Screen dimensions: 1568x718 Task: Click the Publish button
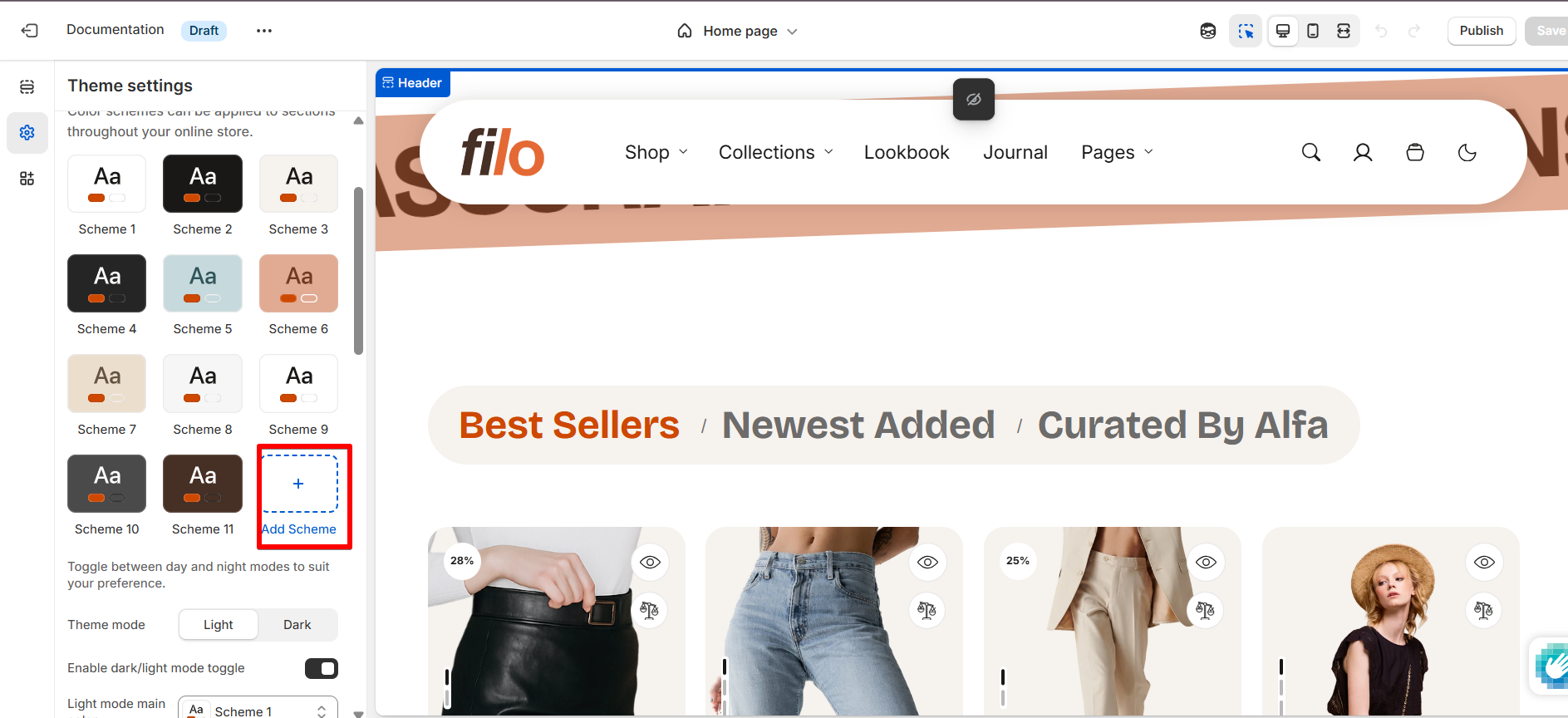(x=1482, y=31)
